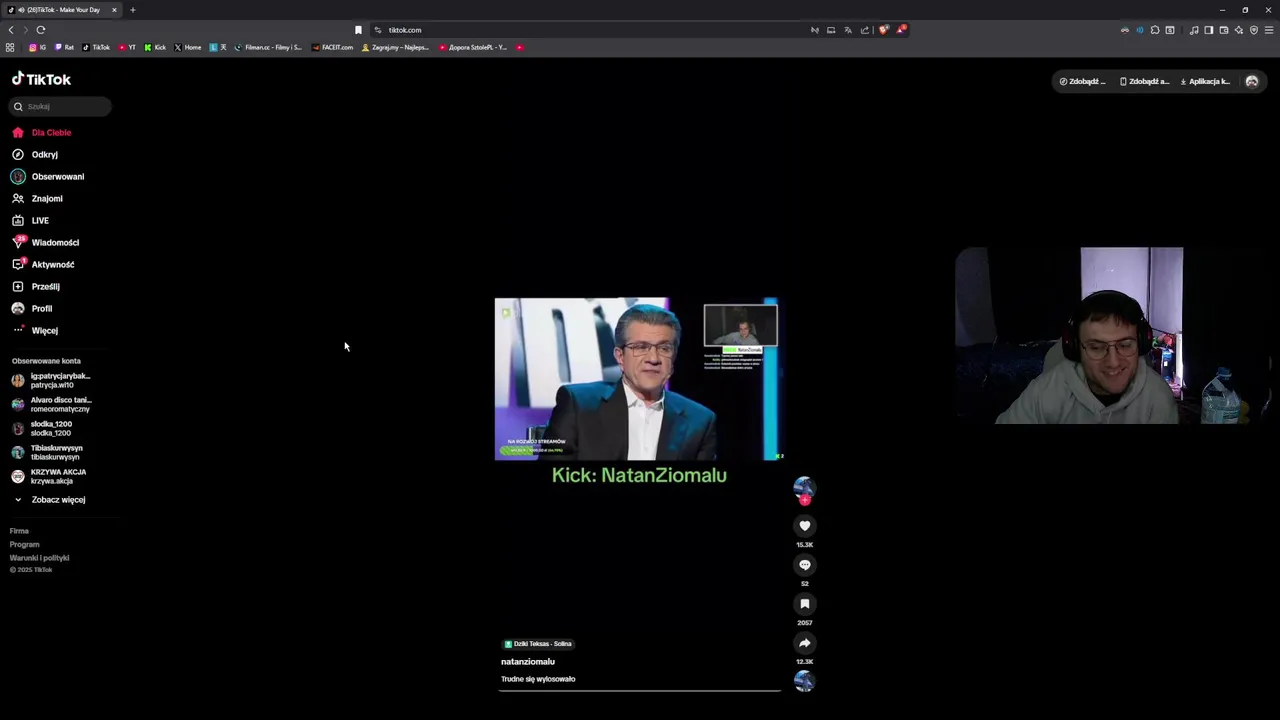The height and width of the screenshot is (720, 1280).
Task: Open the author avatar above like button
Action: tap(804, 487)
